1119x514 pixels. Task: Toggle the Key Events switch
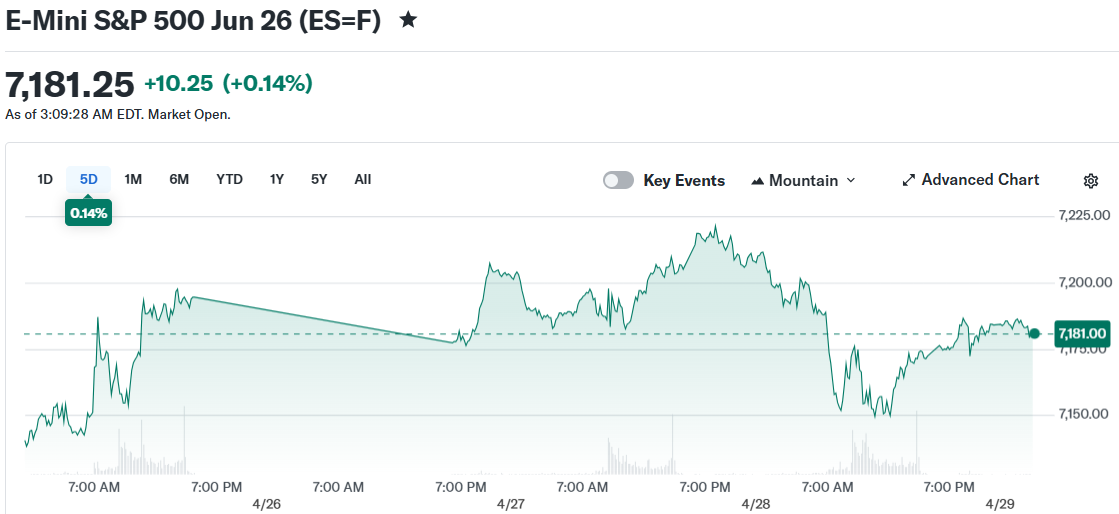(x=618, y=180)
